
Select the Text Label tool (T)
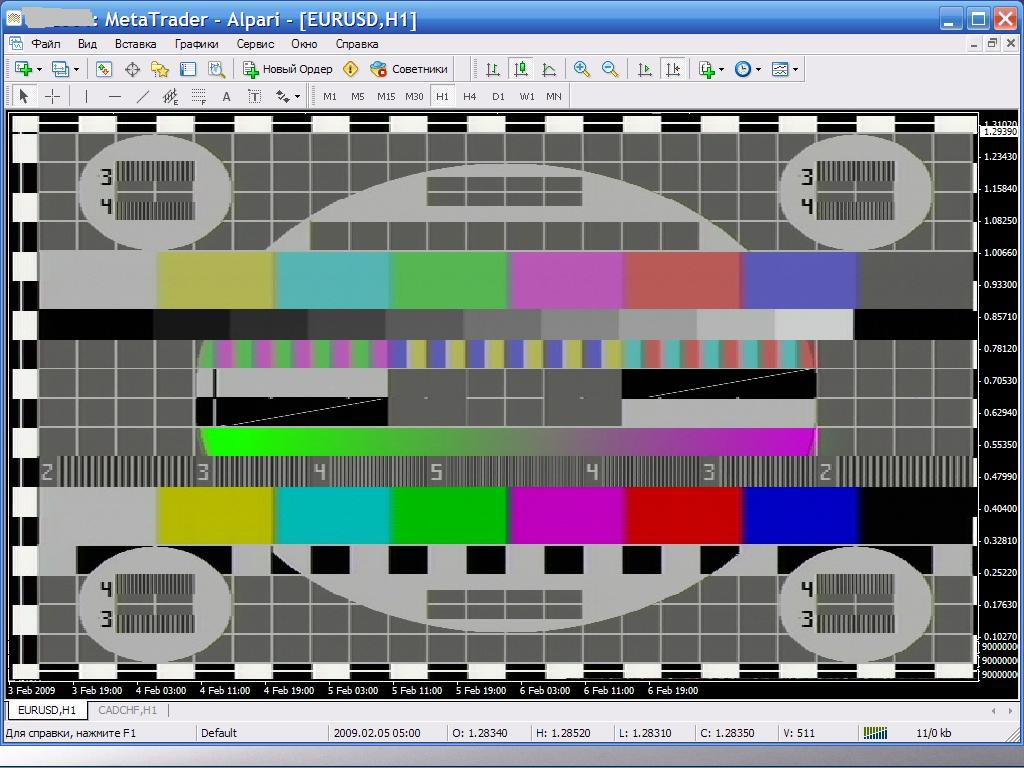(254, 97)
